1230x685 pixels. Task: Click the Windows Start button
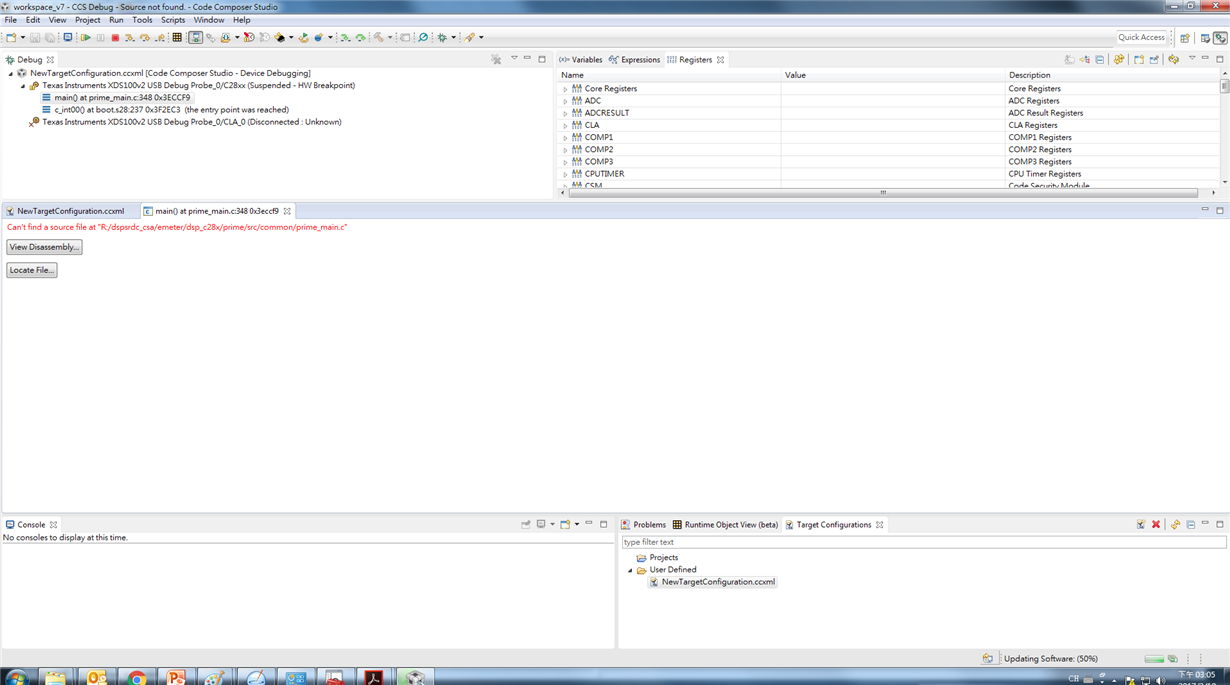[x=16, y=677]
